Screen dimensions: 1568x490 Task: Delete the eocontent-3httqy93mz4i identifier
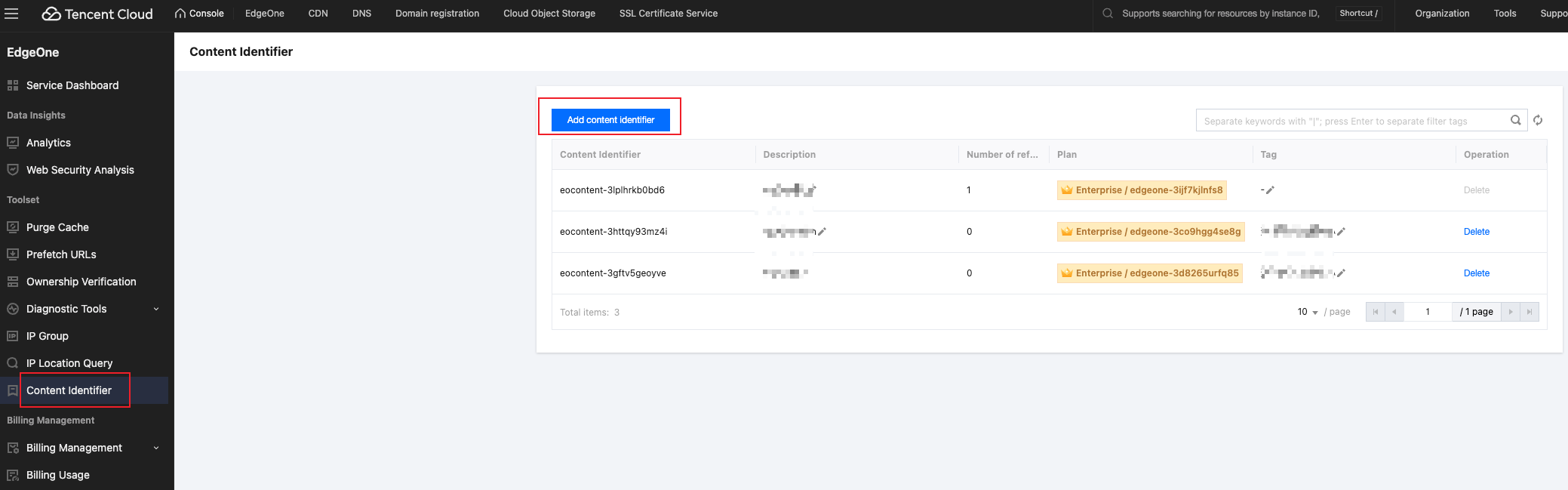tap(1476, 232)
